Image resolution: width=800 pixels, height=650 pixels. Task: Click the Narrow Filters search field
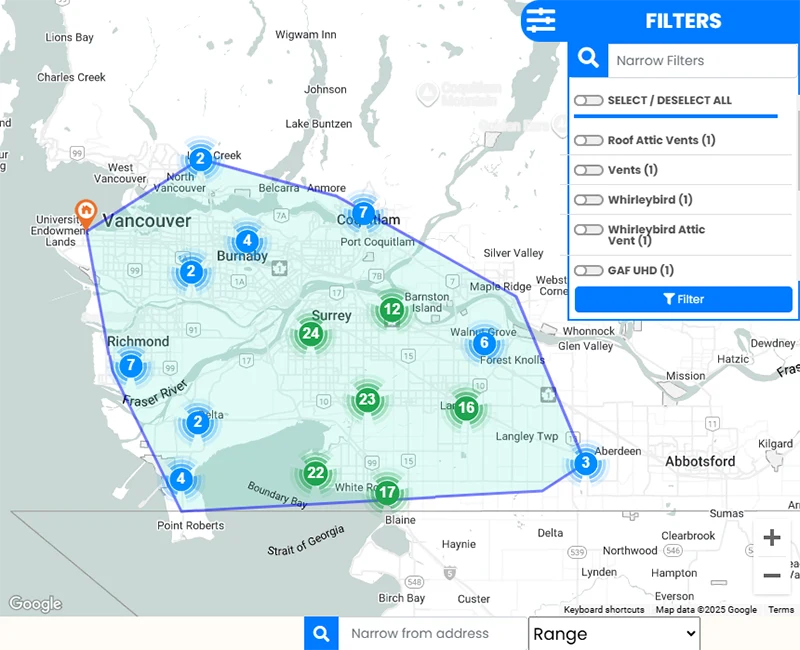pyautogui.click(x=700, y=59)
